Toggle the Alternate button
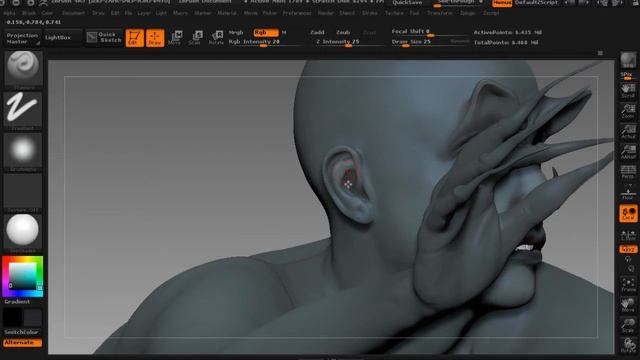The height and width of the screenshot is (360, 640). point(22,342)
